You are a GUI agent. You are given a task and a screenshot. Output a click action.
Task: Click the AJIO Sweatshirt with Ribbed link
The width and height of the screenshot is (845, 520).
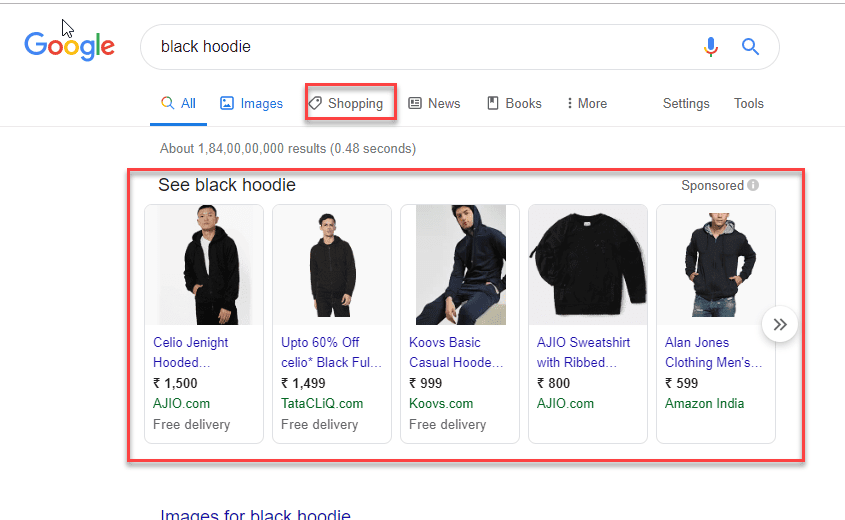576,352
